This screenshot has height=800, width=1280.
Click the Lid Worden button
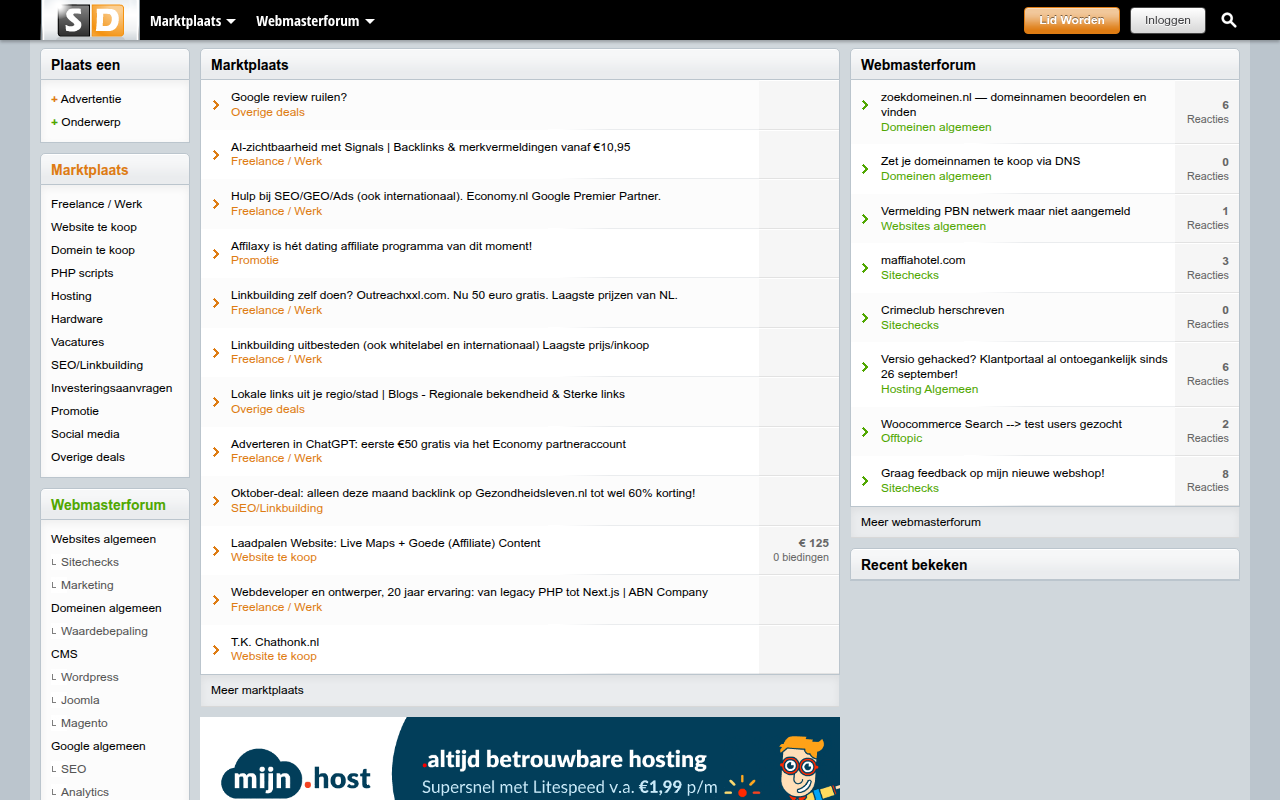click(x=1072, y=20)
